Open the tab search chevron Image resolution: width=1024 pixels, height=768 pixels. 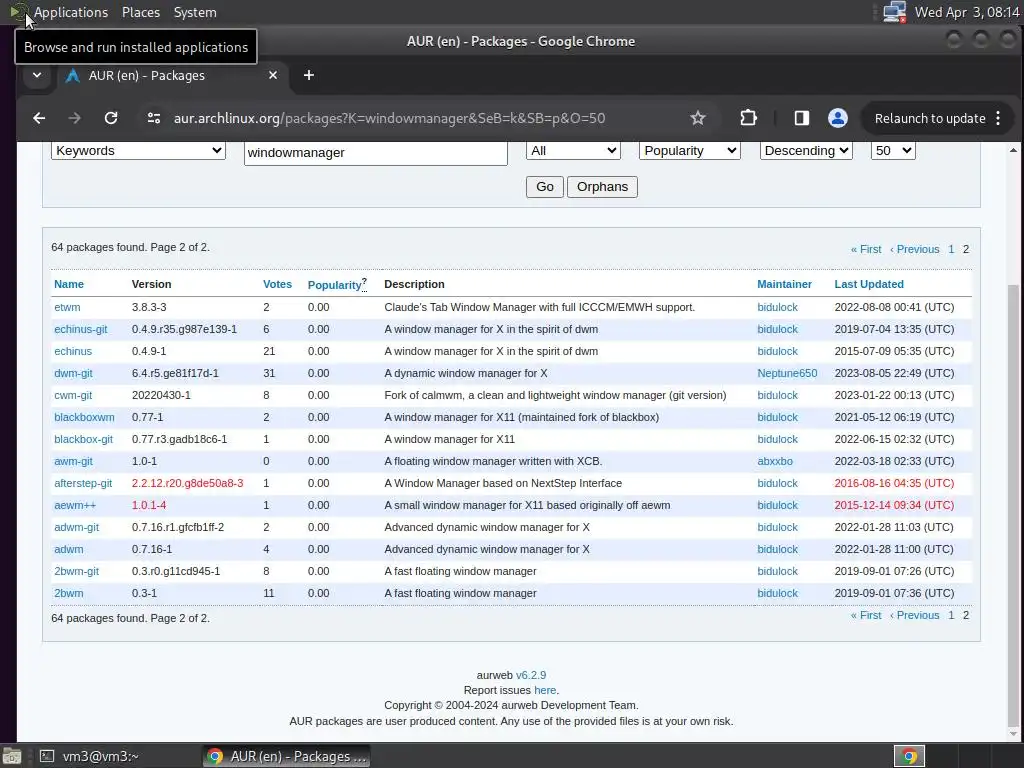coord(37,75)
